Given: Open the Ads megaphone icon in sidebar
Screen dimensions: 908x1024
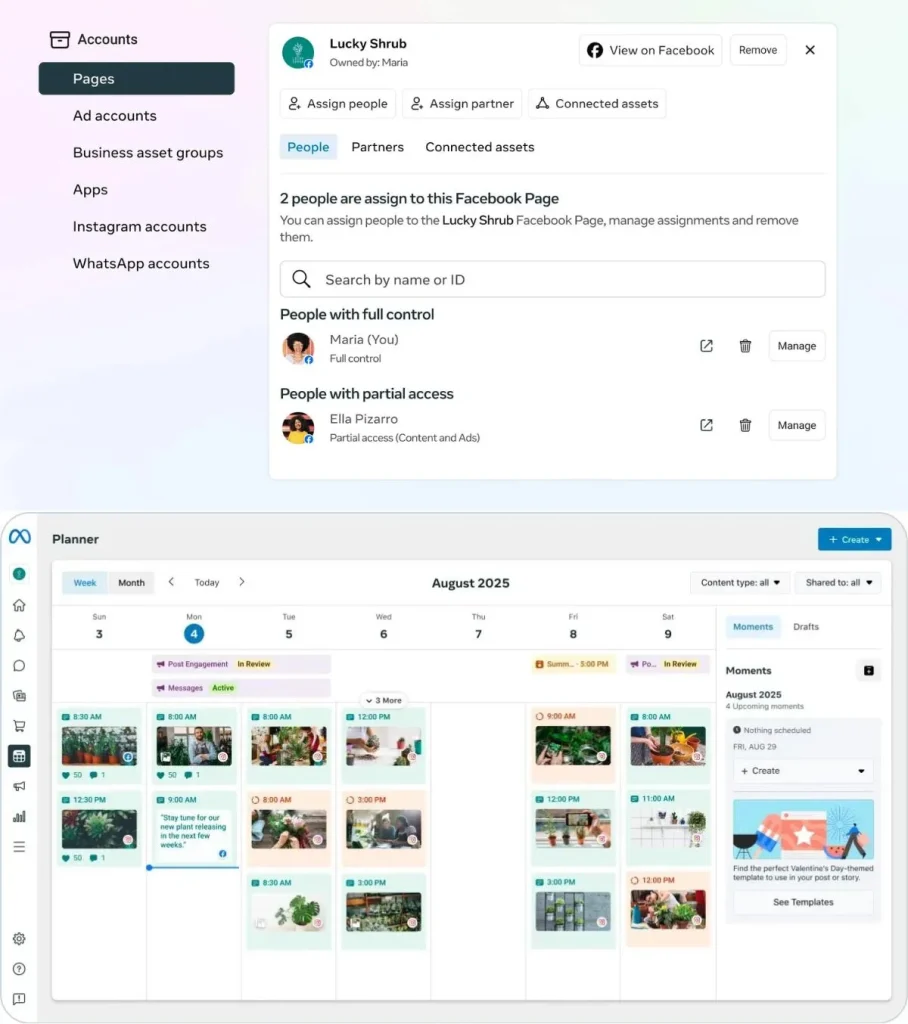Looking at the screenshot, I should [19, 786].
